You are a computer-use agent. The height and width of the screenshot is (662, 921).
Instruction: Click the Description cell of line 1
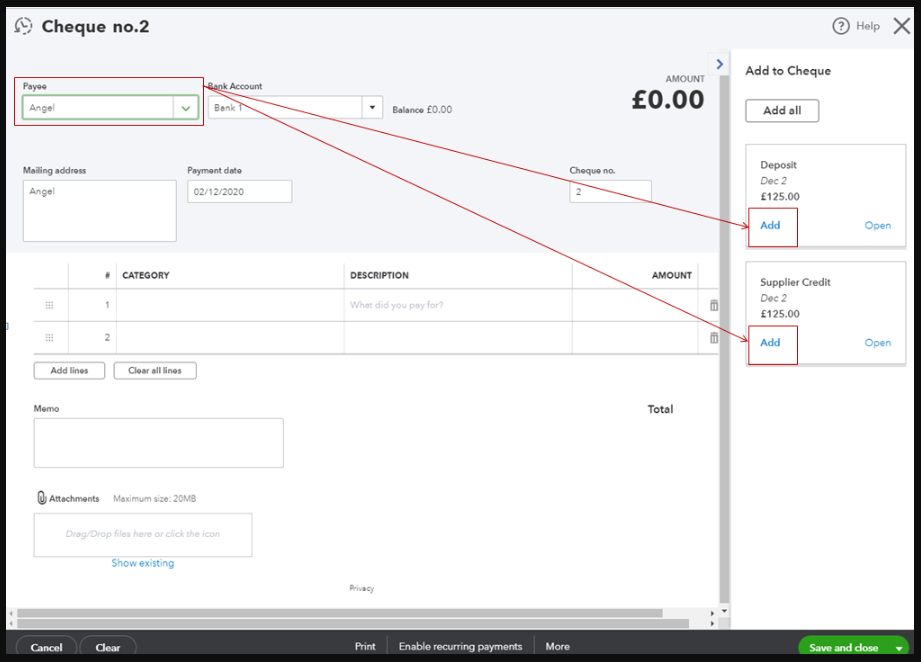pos(458,305)
